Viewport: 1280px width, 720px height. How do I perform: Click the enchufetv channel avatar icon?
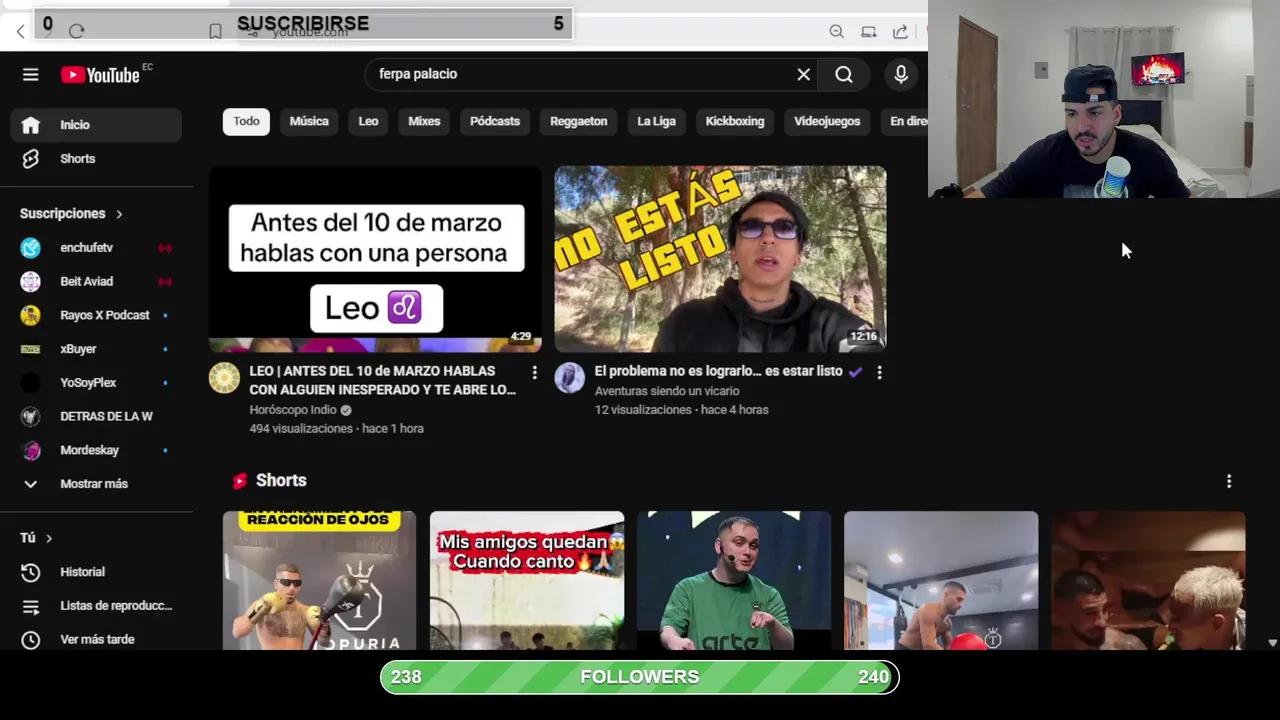pos(31,248)
